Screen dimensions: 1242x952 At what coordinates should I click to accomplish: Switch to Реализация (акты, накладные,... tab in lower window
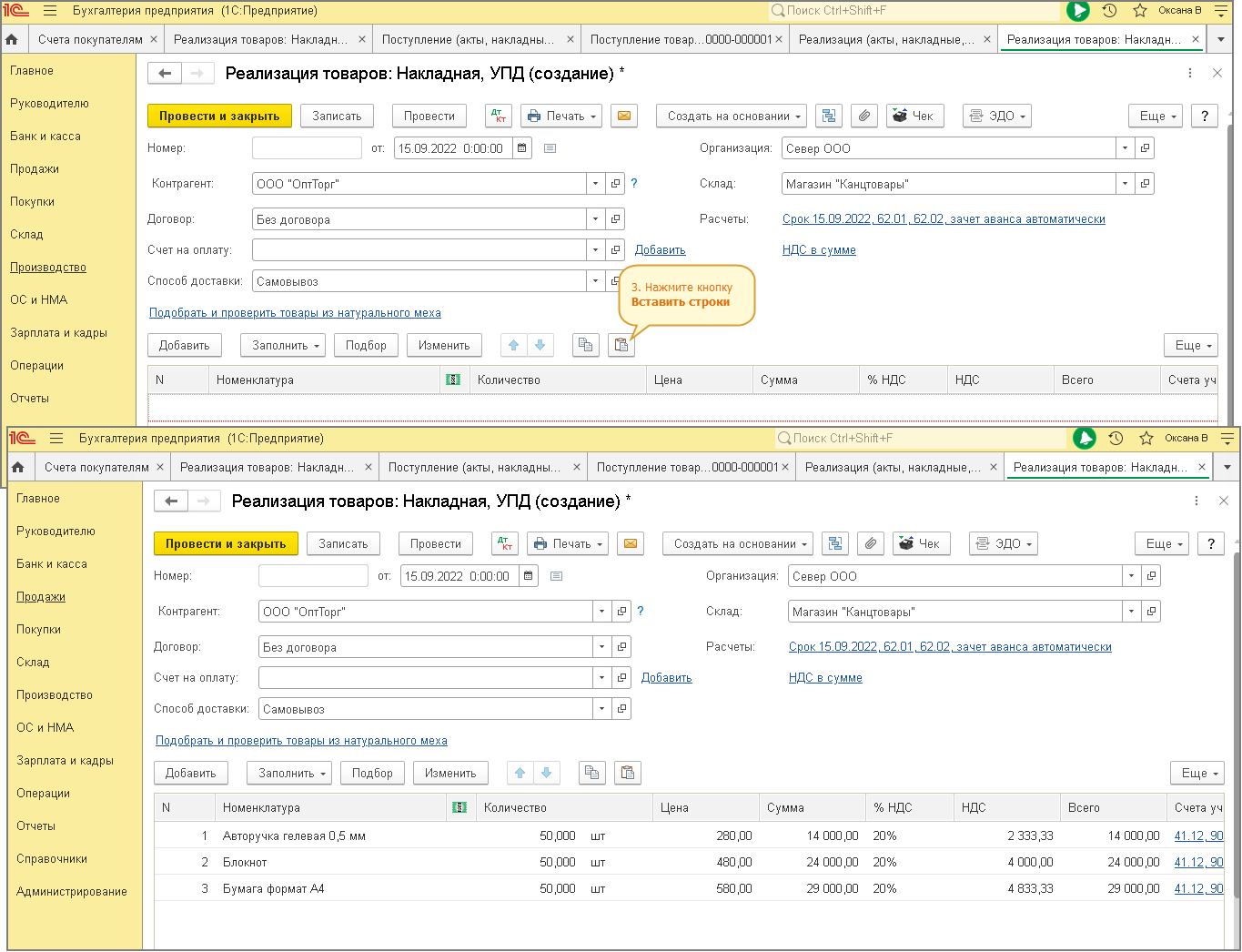pos(893,467)
